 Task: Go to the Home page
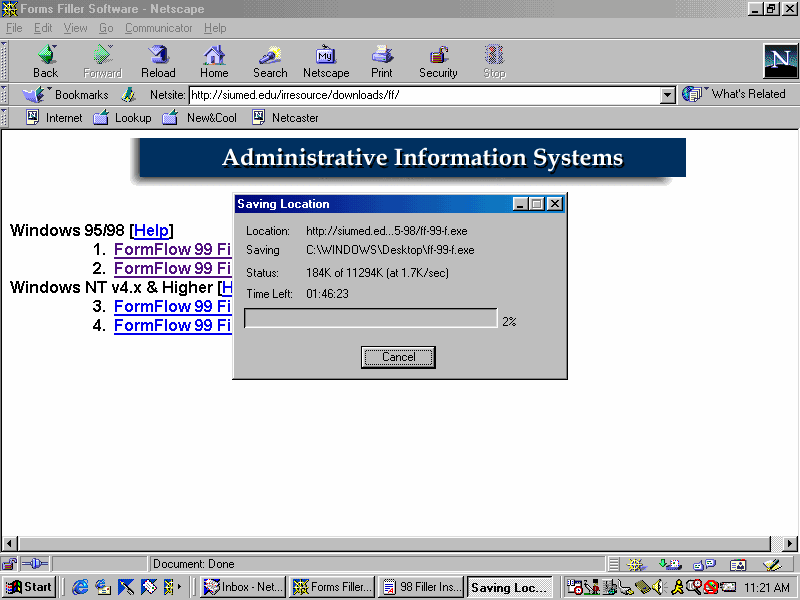coord(214,60)
